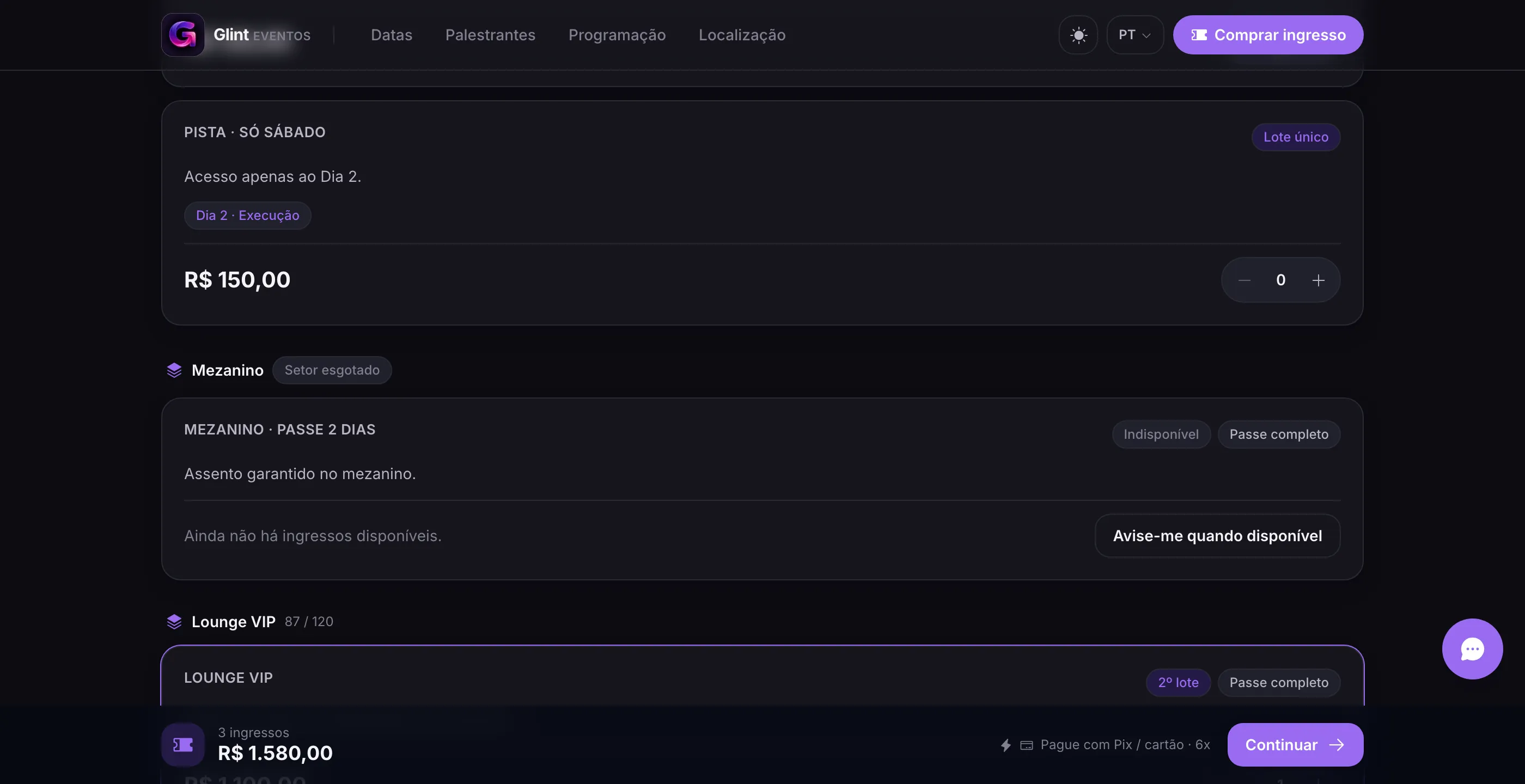Click the R$ 150,00 price

coord(237,280)
